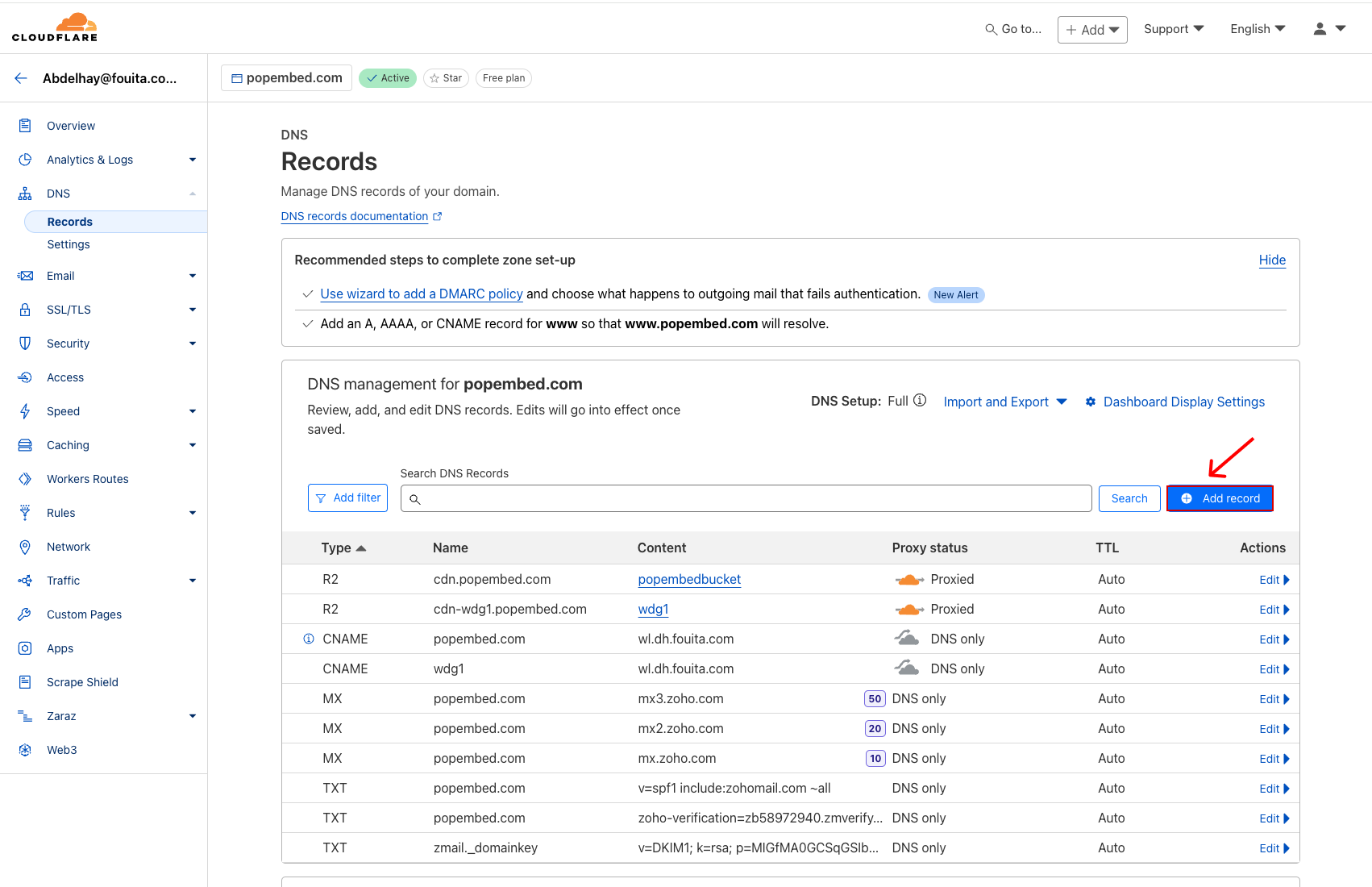Viewport: 1372px width, 887px height.
Task: Edit the zmail._domainkey TXT record
Action: coord(1274,848)
